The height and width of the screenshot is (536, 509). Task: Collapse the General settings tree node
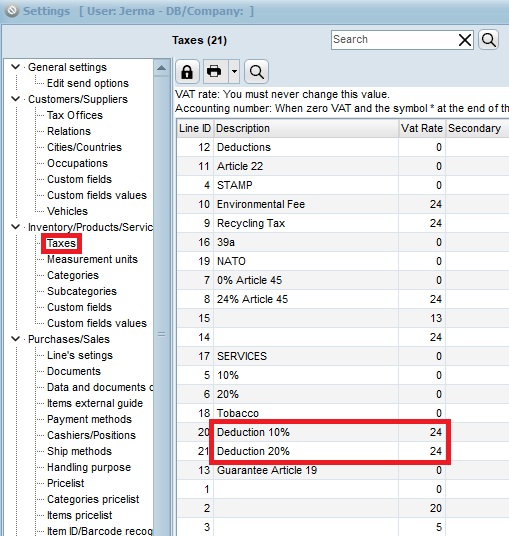[x=15, y=67]
